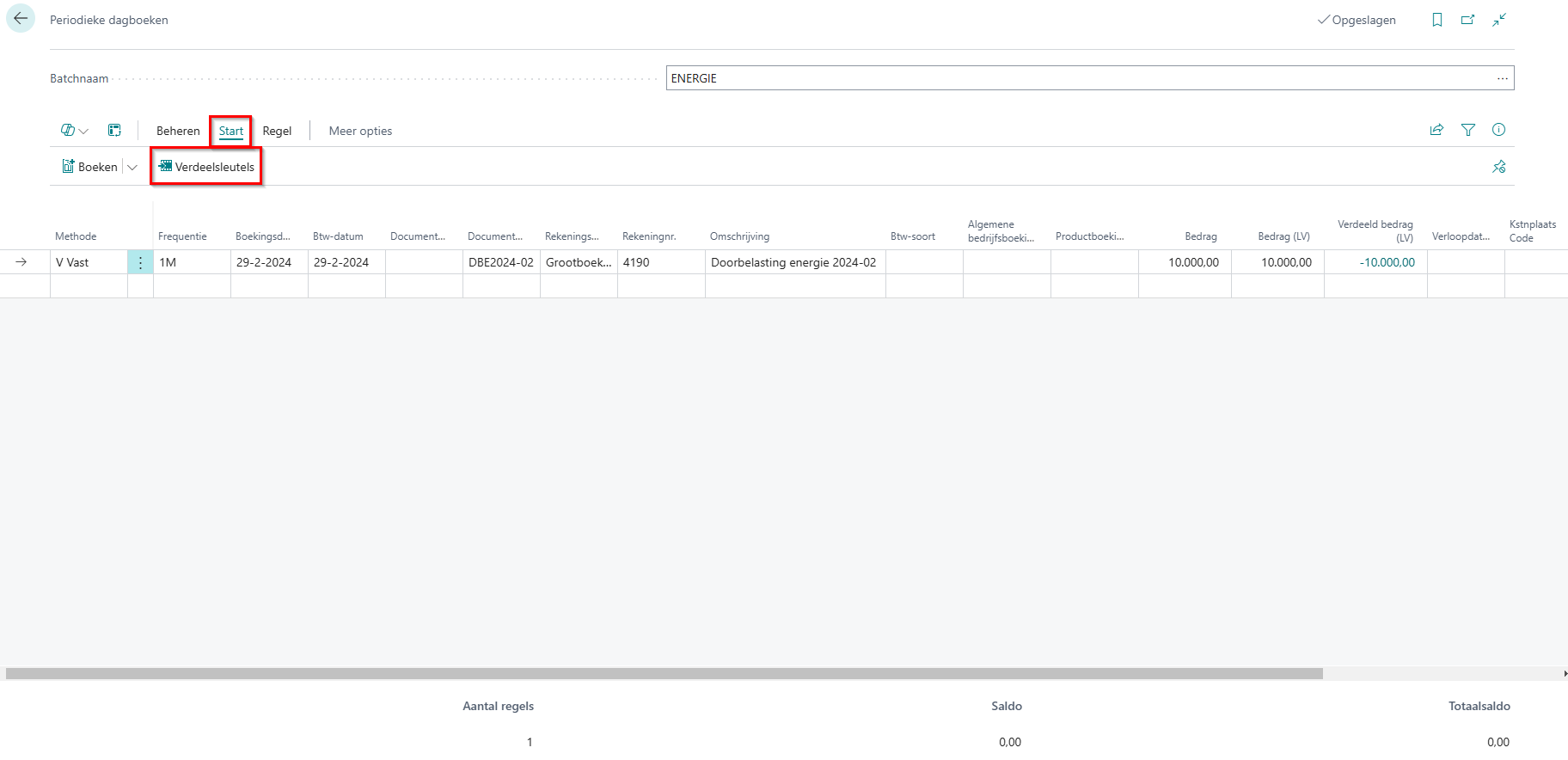This screenshot has width=1568, height=760.
Task: Click Verdeeld bedrag (LV) column header
Action: click(x=1375, y=230)
